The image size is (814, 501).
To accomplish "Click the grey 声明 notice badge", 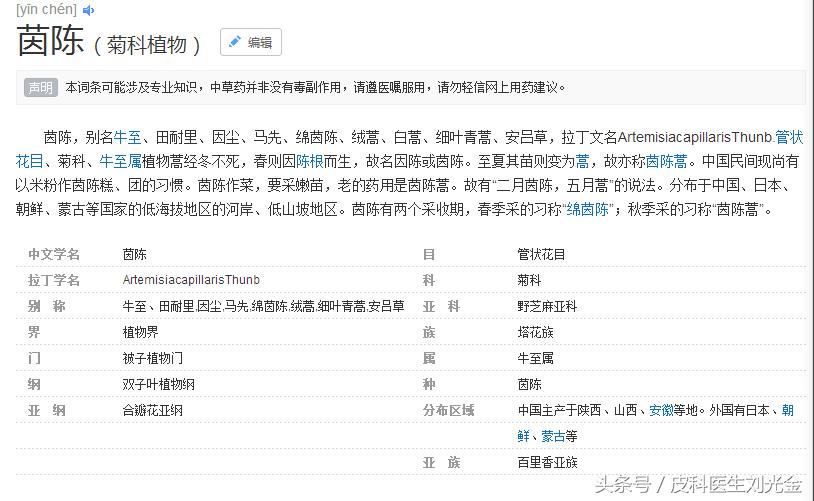I will click(x=41, y=87).
